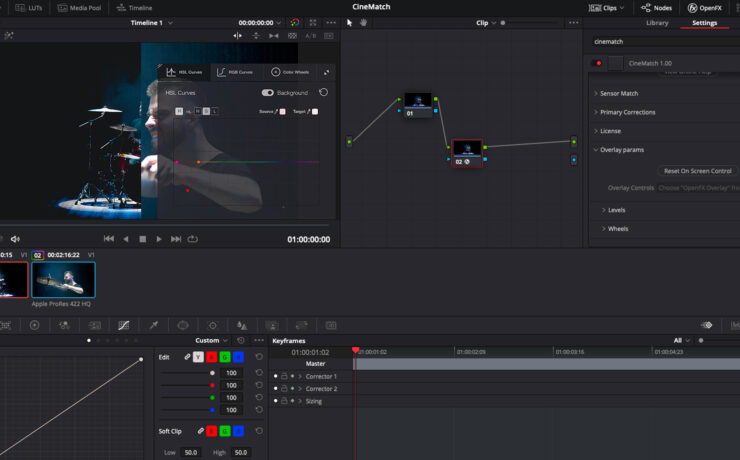Jump to the first frame button
The width and height of the screenshot is (740, 460).
point(109,239)
